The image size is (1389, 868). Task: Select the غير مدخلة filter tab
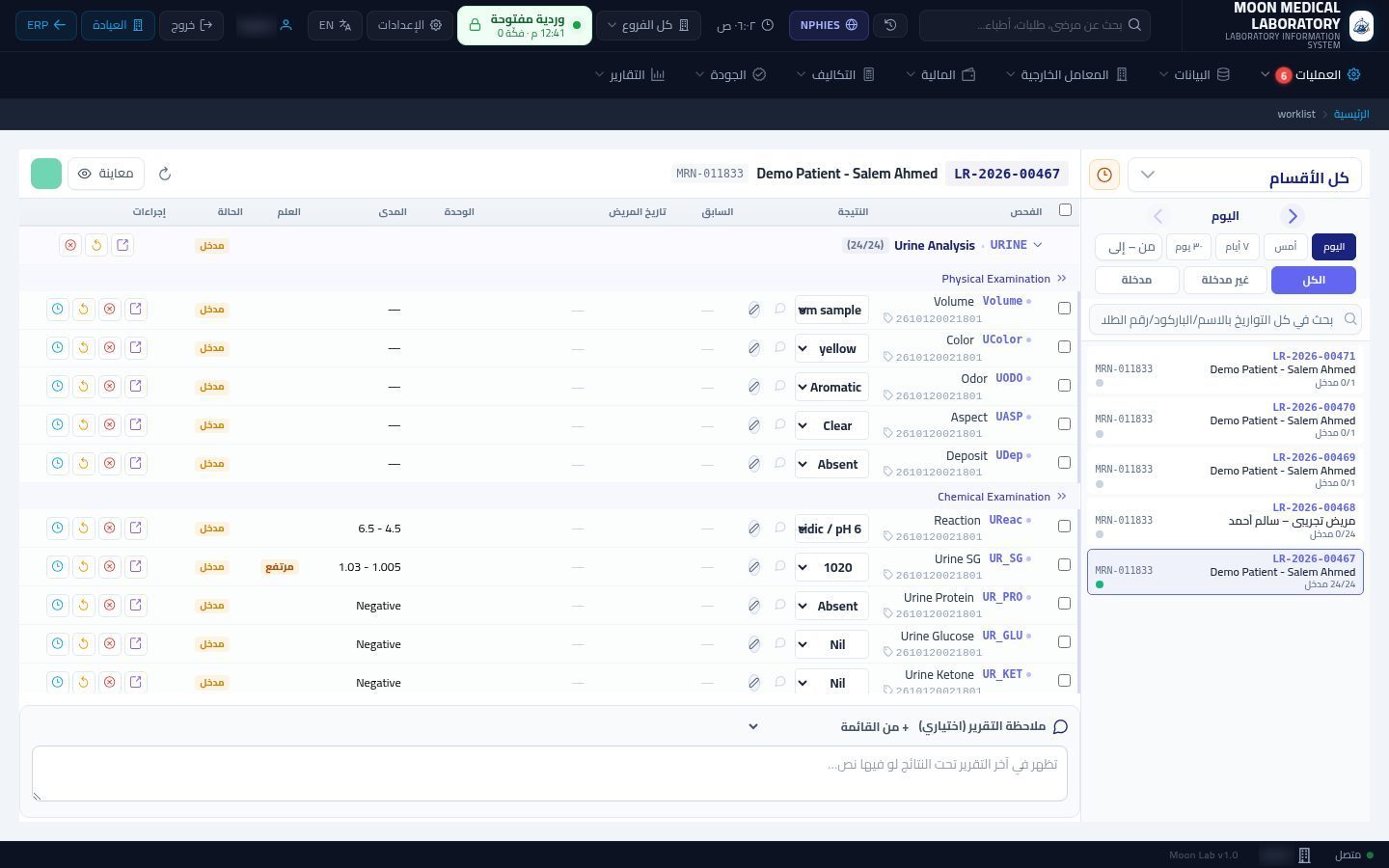tap(1225, 280)
